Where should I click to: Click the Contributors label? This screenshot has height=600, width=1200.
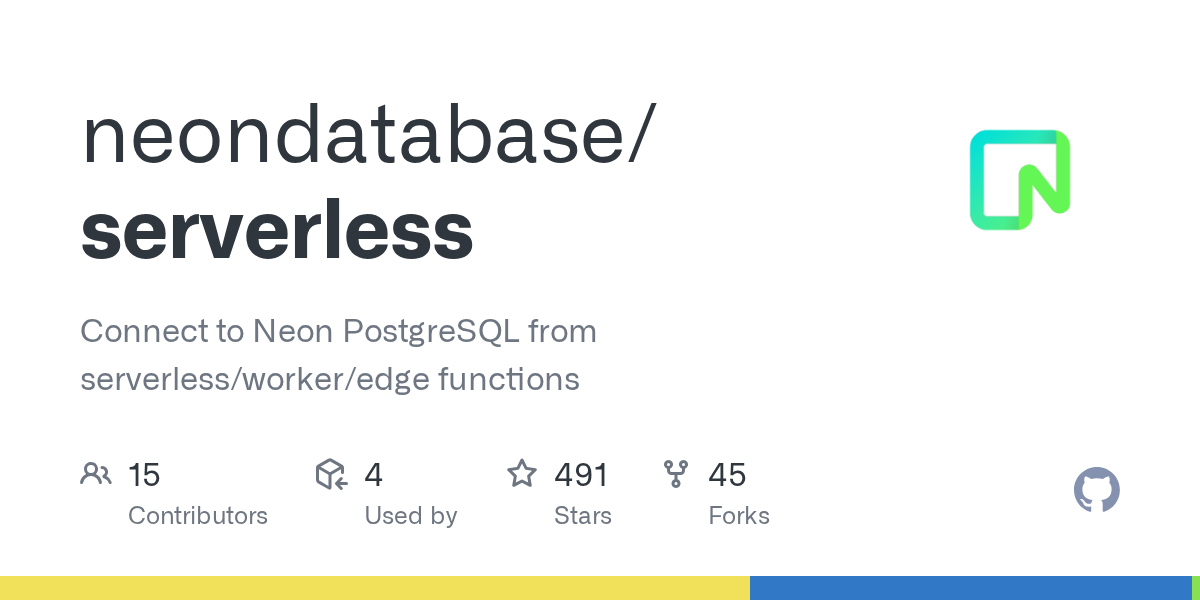(198, 516)
